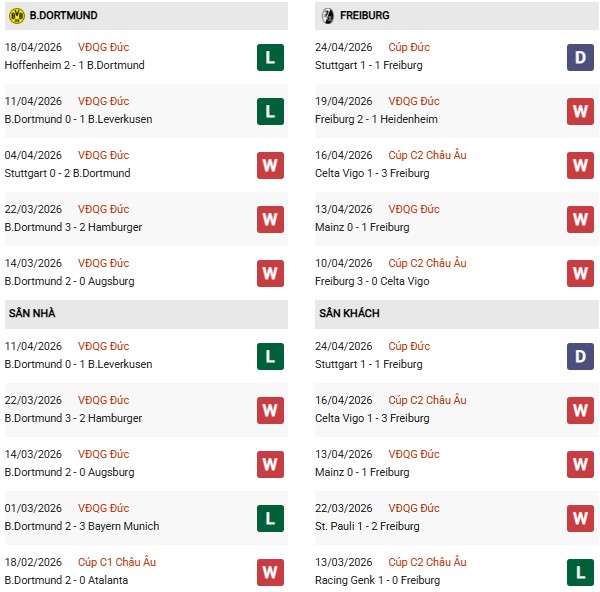Select L badge next to Bayern Munich match
Screen dimensions: 600x592
(269, 518)
